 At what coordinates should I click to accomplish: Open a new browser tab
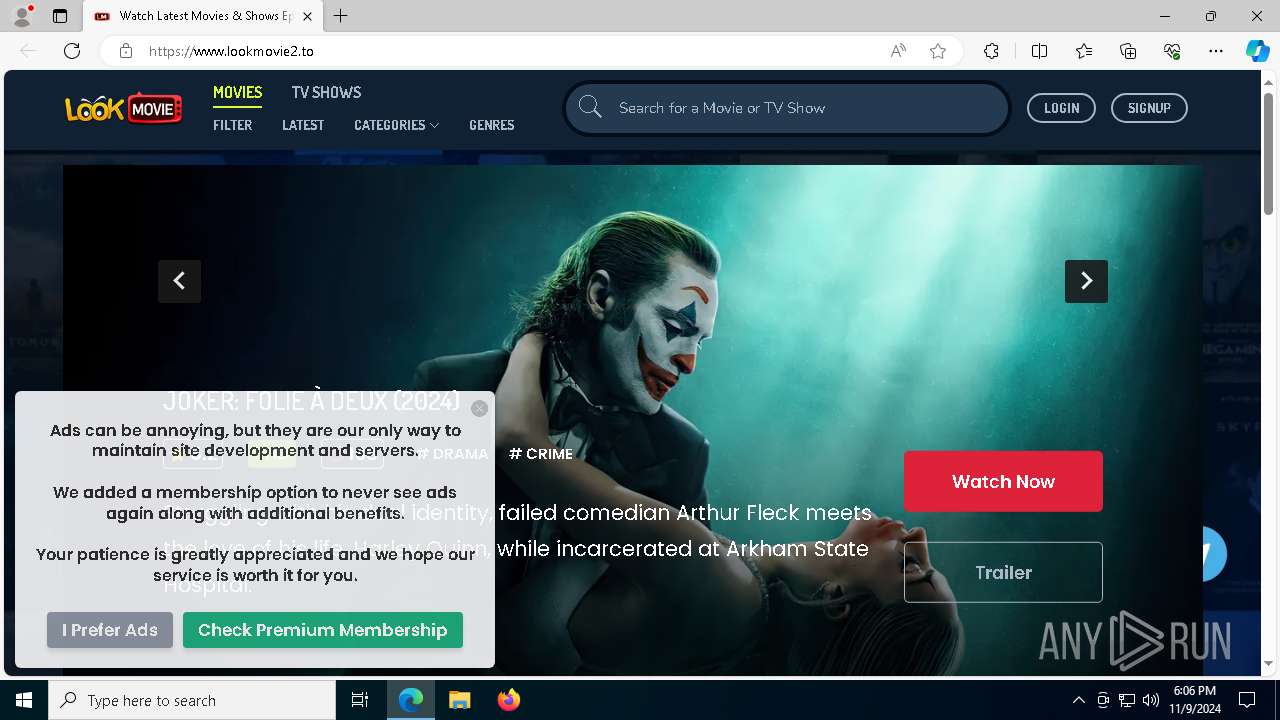(341, 16)
